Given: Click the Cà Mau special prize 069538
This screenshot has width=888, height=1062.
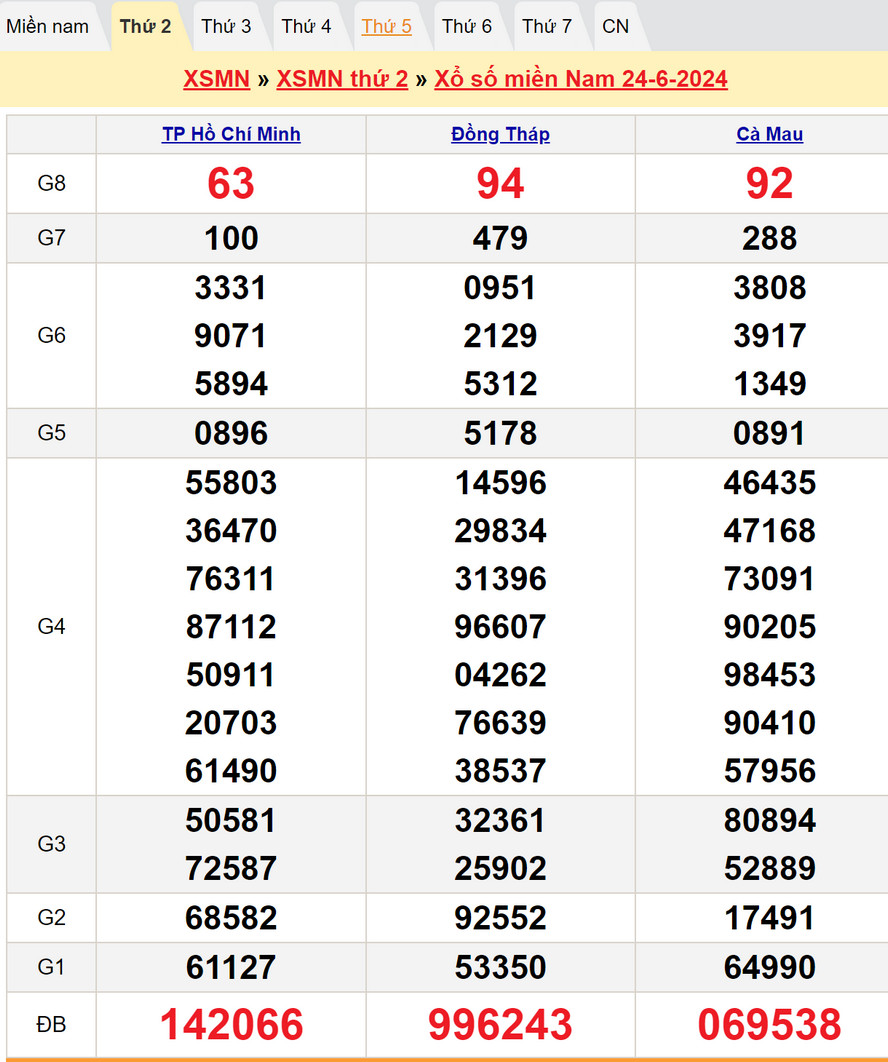Looking at the screenshot, I should click(x=769, y=1025).
